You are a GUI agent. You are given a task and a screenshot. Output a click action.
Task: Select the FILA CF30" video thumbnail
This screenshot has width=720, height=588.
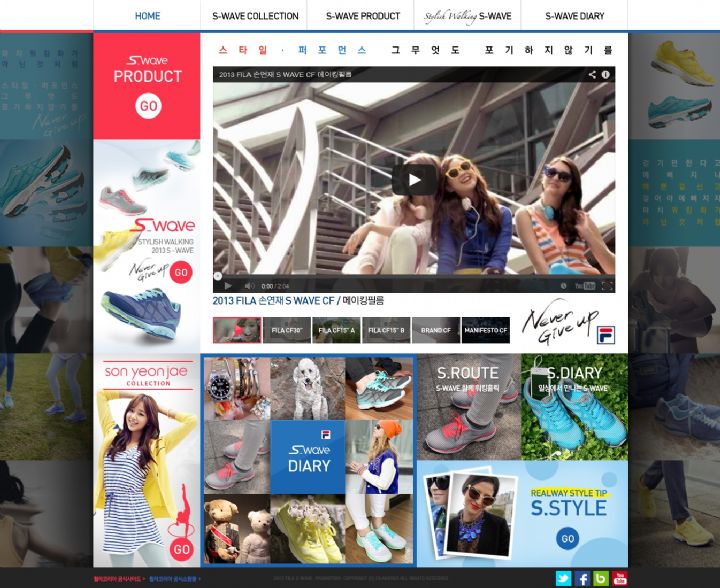(x=287, y=330)
